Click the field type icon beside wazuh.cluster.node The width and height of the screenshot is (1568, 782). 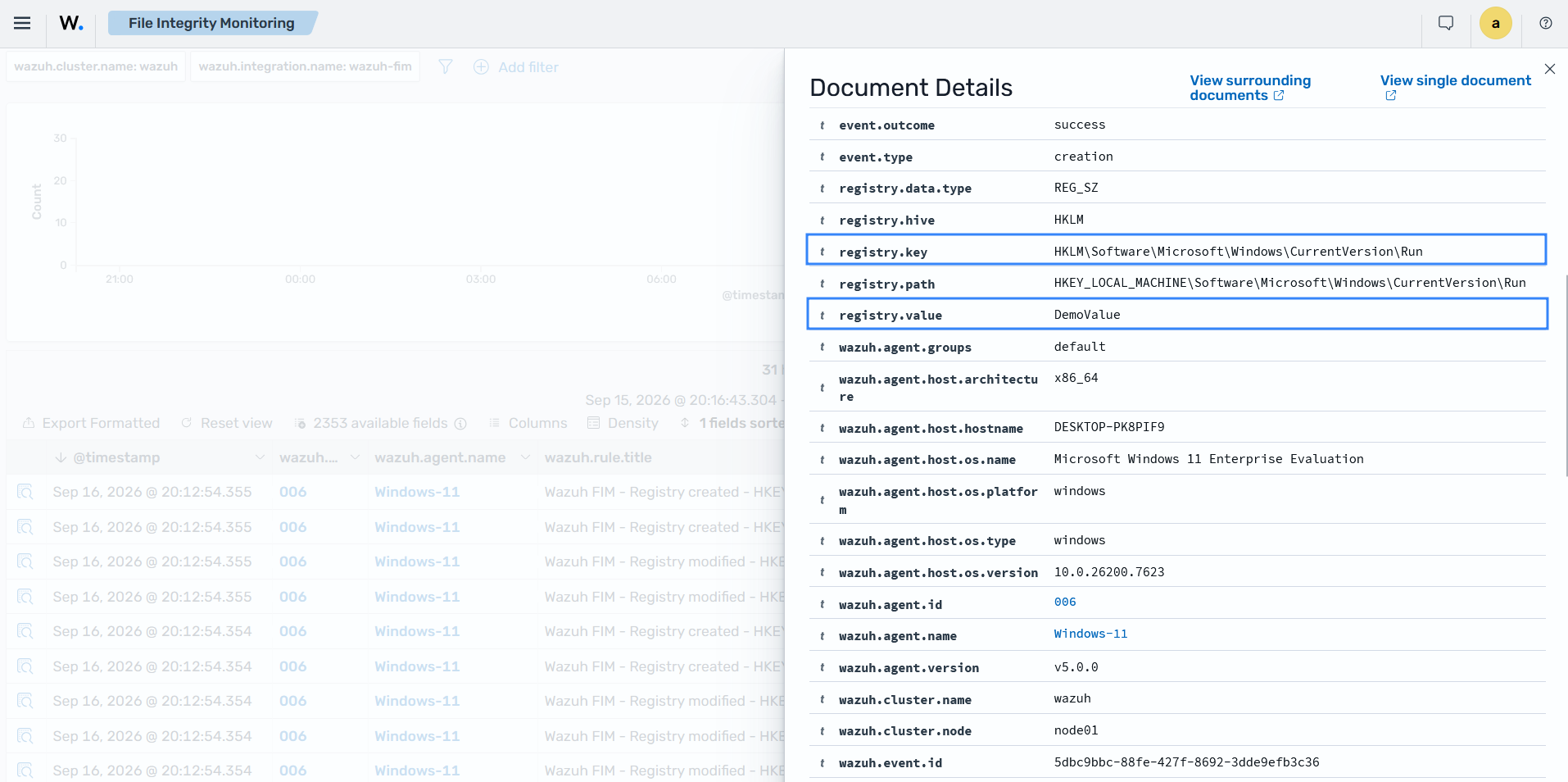[823, 731]
